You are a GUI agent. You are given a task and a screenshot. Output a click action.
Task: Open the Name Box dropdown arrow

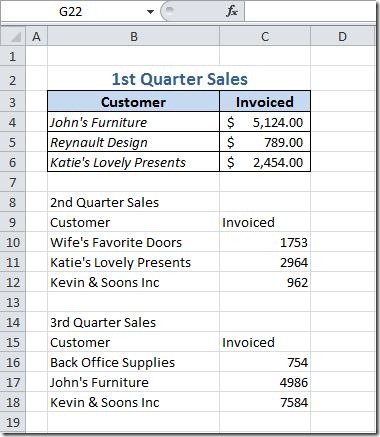[150, 12]
